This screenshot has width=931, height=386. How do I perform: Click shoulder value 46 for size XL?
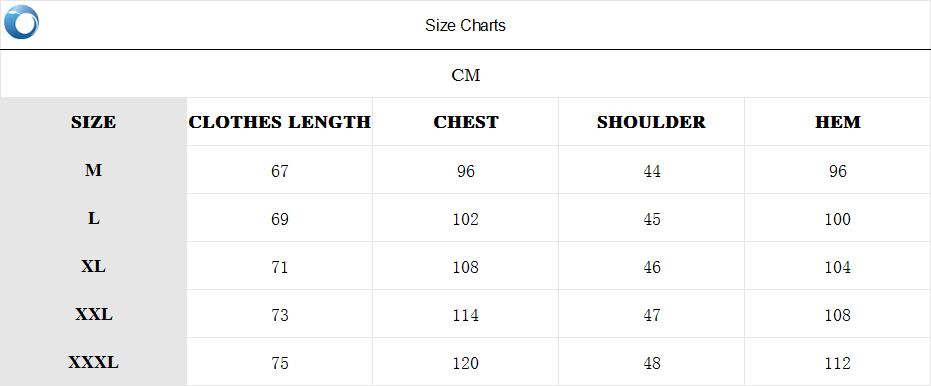click(x=651, y=268)
